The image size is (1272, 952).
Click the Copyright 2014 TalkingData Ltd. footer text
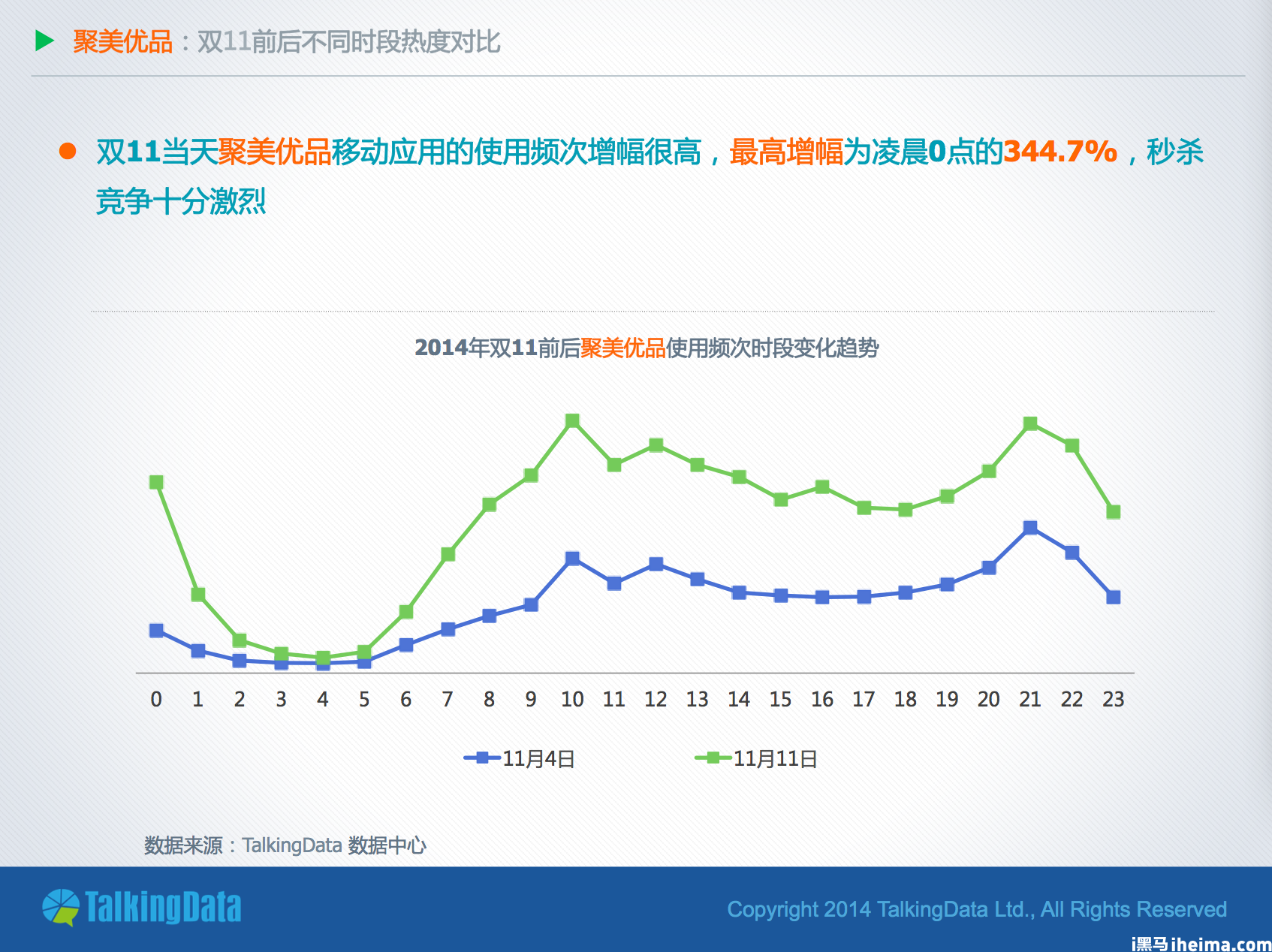click(x=977, y=909)
